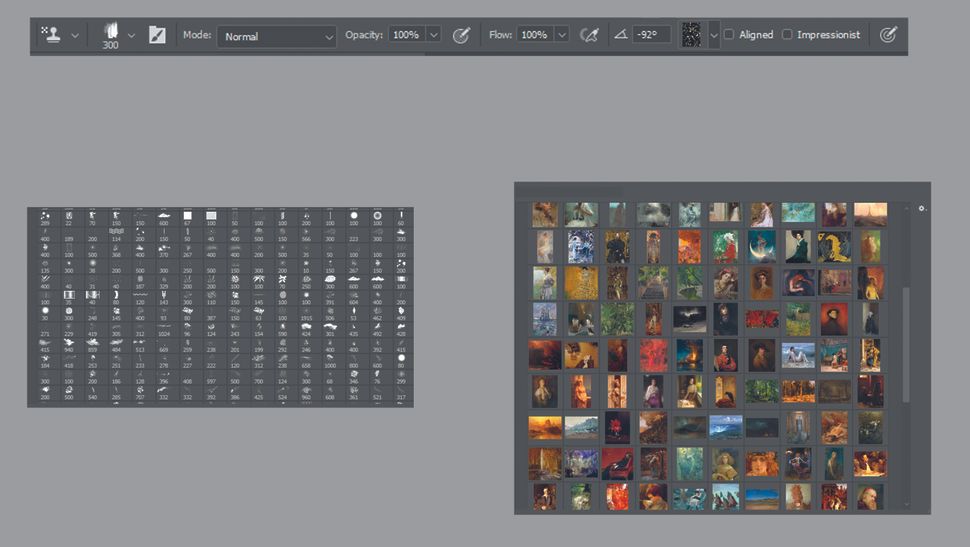Viewport: 970px width, 547px height.
Task: Select the crescent moon painting pattern
Action: (762, 246)
